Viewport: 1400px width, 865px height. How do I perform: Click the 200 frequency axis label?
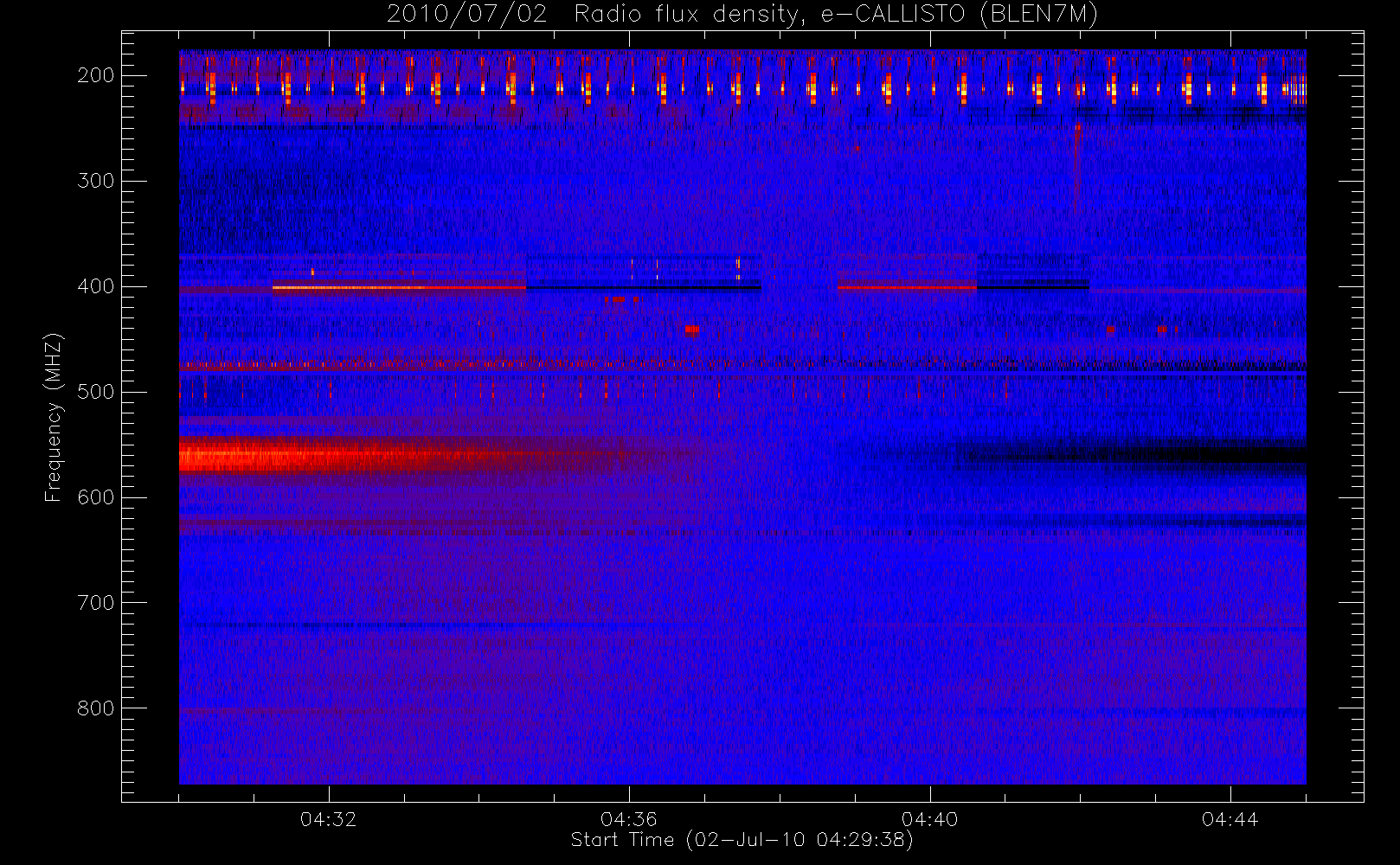click(96, 75)
